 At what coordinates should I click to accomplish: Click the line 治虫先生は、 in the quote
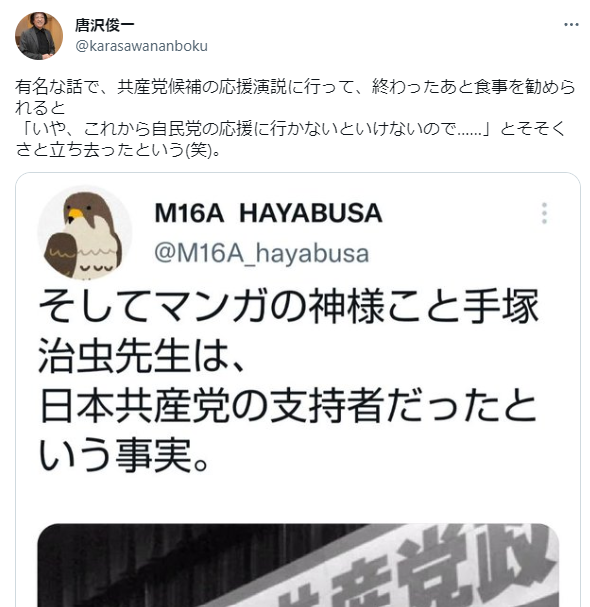[x=142, y=355]
